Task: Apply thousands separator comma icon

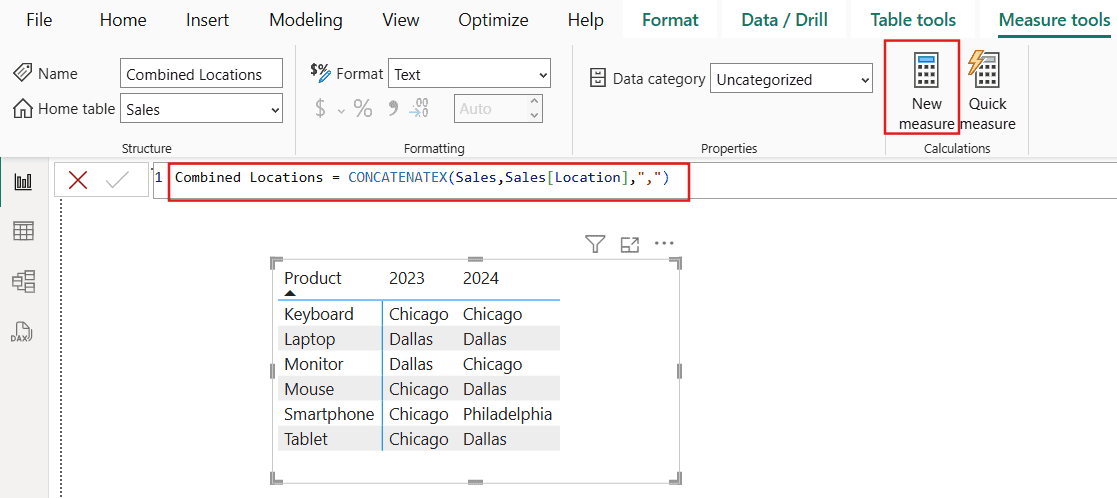Action: [x=392, y=109]
